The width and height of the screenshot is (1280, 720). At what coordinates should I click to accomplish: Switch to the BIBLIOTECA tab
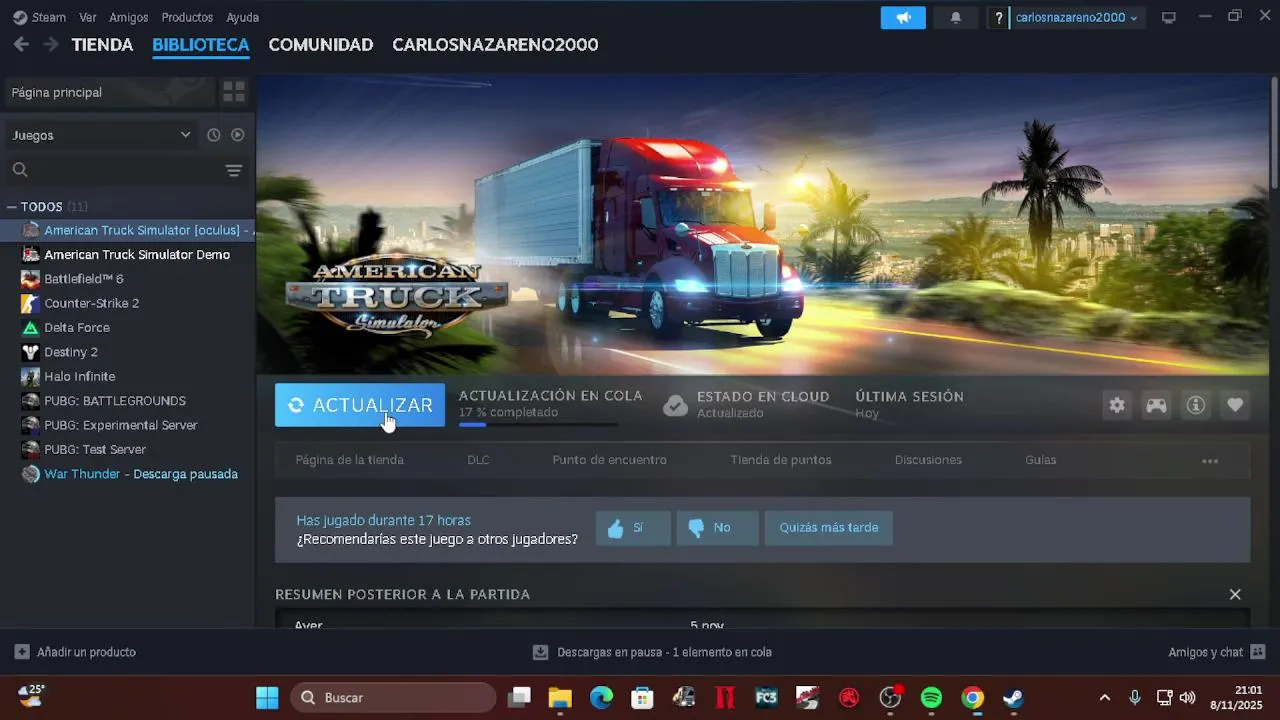pyautogui.click(x=200, y=45)
